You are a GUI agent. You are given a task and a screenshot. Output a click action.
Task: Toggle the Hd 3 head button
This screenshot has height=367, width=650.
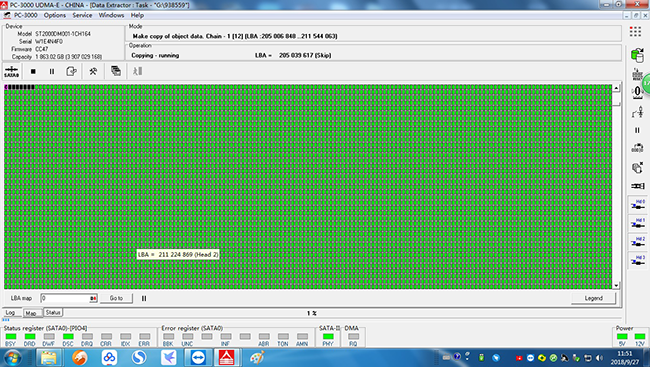click(638, 260)
